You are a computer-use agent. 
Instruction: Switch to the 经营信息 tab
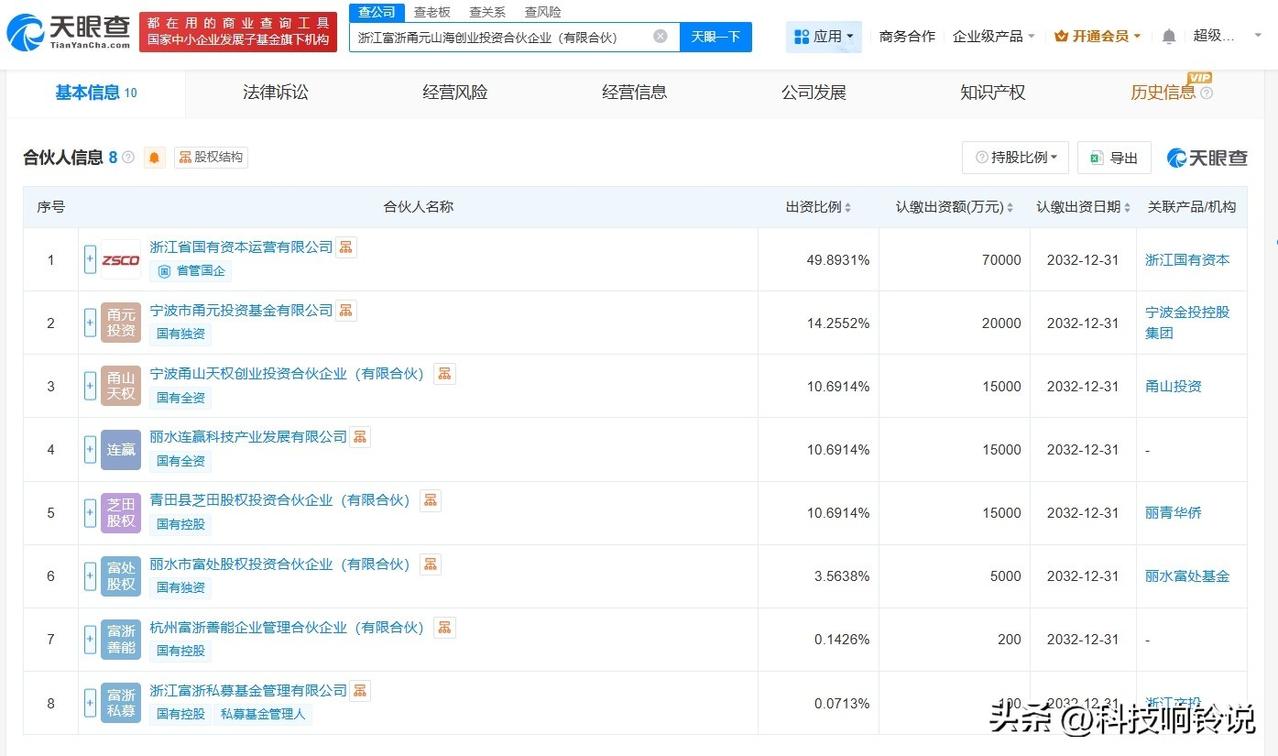tap(634, 93)
